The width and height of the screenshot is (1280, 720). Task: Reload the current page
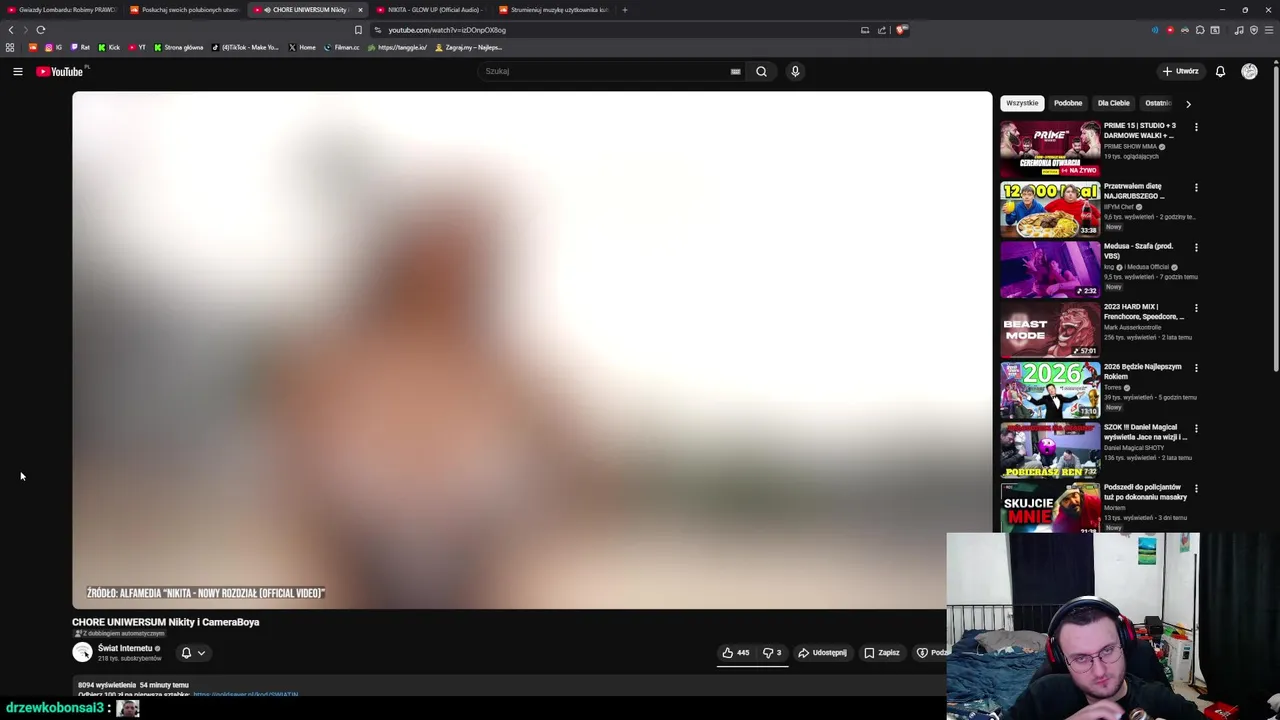point(41,30)
